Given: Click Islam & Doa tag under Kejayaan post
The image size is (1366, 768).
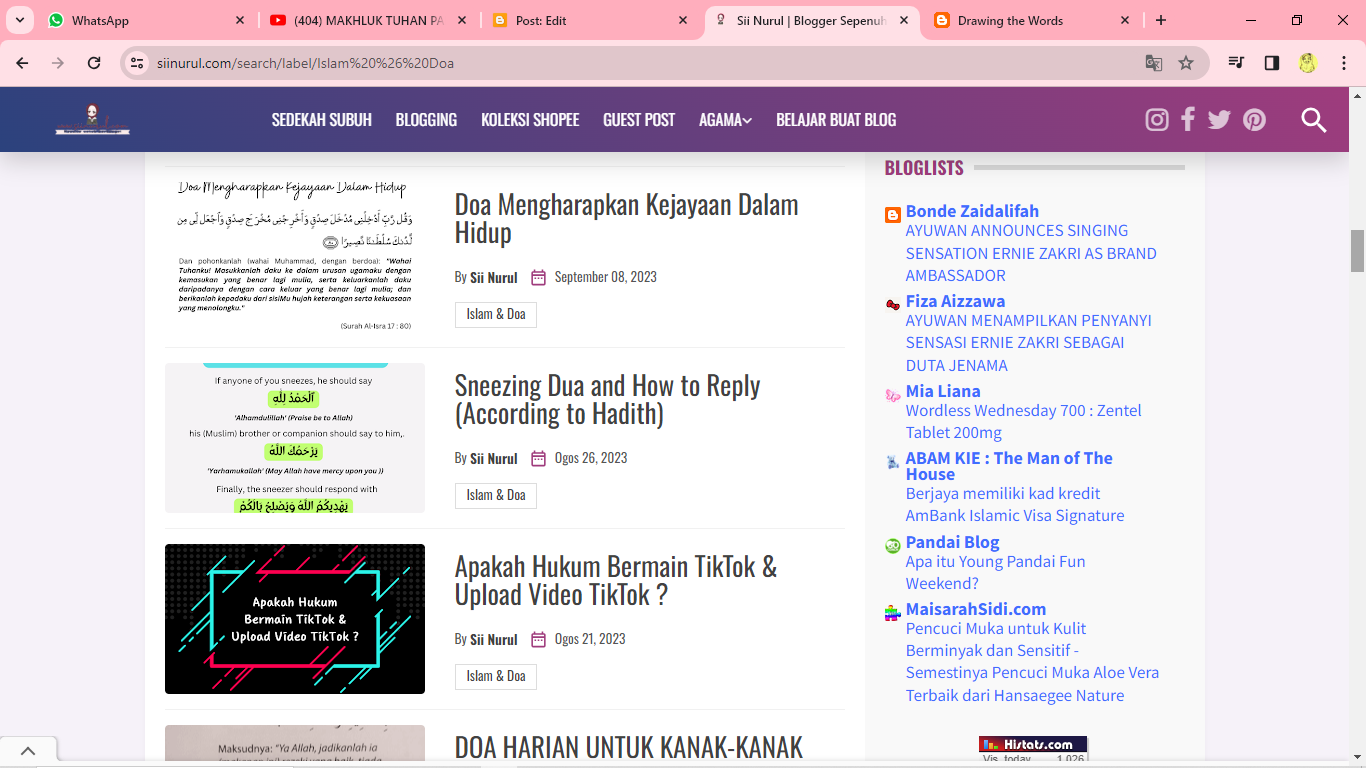Looking at the screenshot, I should (x=496, y=315).
